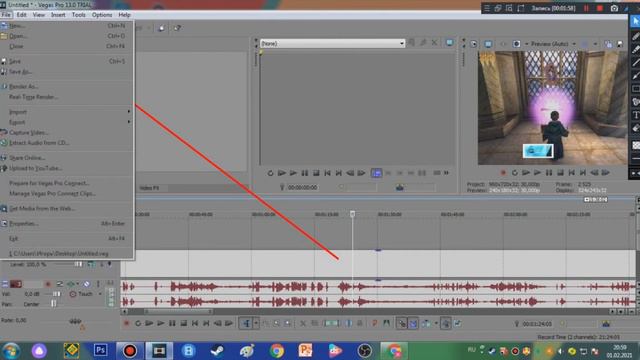Click record button under video preview
Screen dimensions: 640x360
pos(503,173)
